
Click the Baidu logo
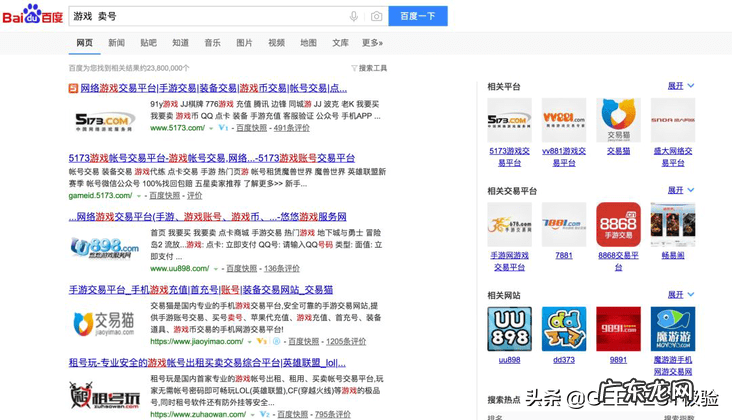coord(33,14)
